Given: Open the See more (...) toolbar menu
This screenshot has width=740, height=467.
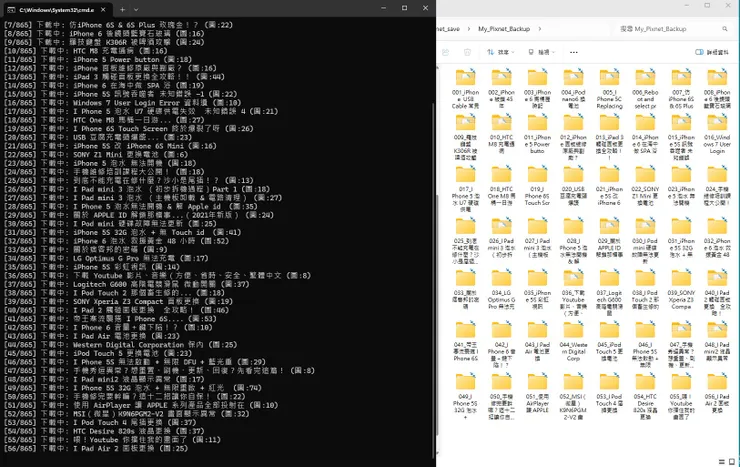Looking at the screenshot, I should click(574, 52).
